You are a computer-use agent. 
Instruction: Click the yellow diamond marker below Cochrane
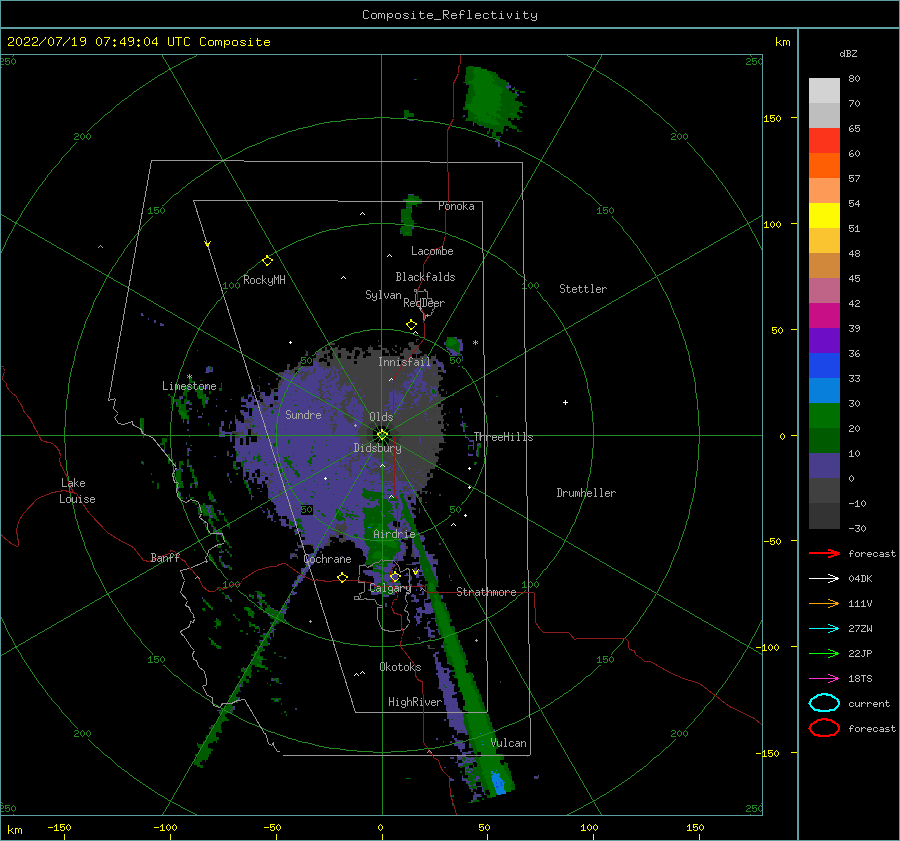(342, 577)
